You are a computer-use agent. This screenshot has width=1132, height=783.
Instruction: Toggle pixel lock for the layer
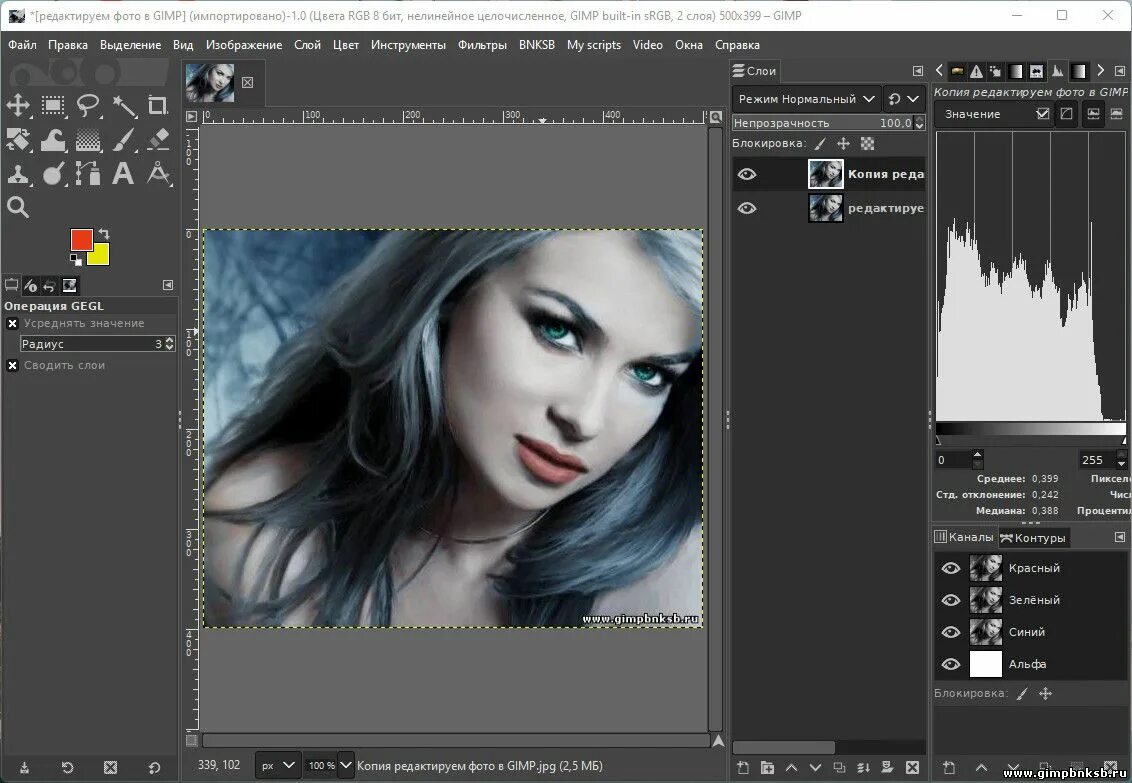click(820, 144)
